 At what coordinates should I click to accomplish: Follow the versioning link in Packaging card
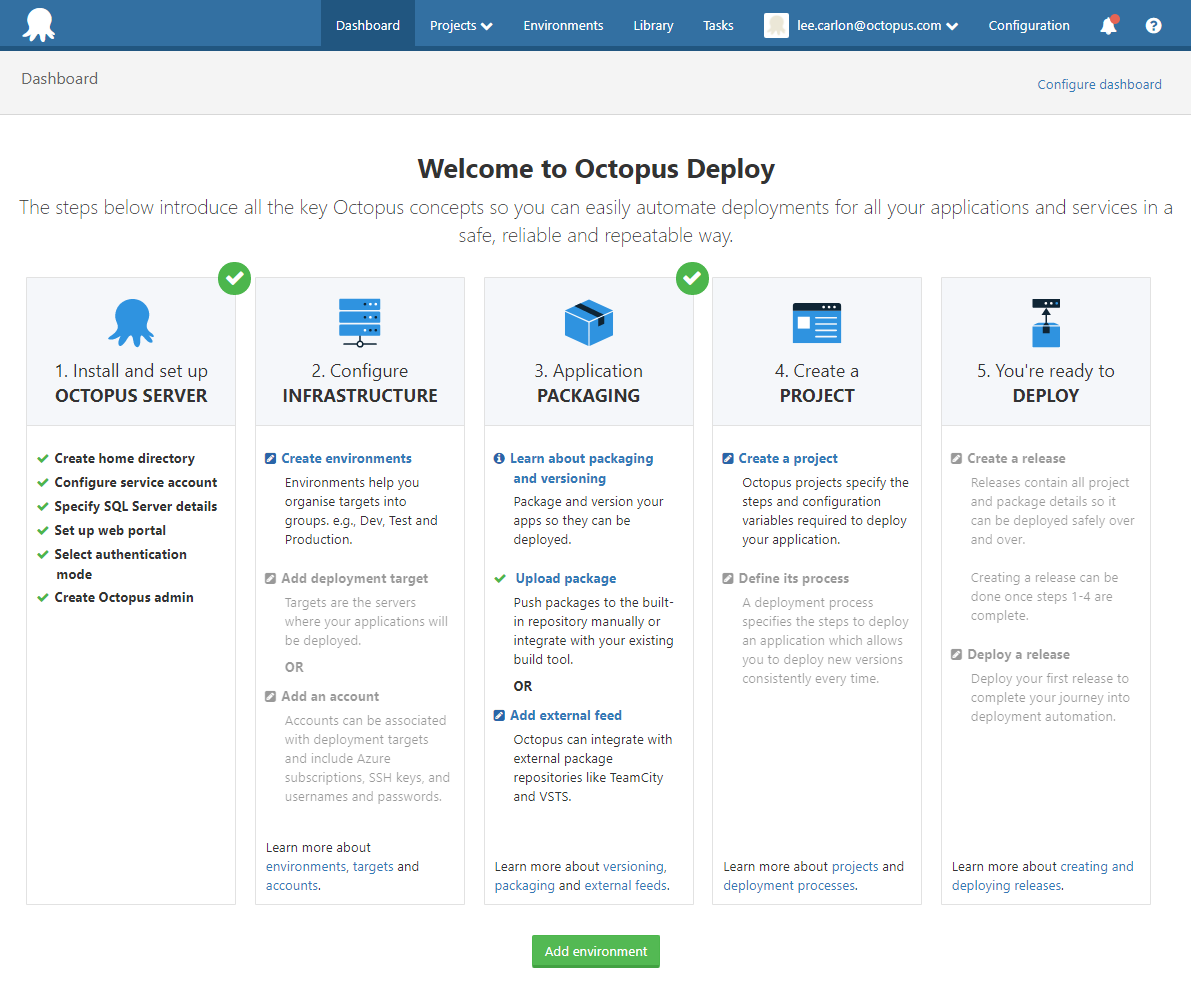[633, 867]
